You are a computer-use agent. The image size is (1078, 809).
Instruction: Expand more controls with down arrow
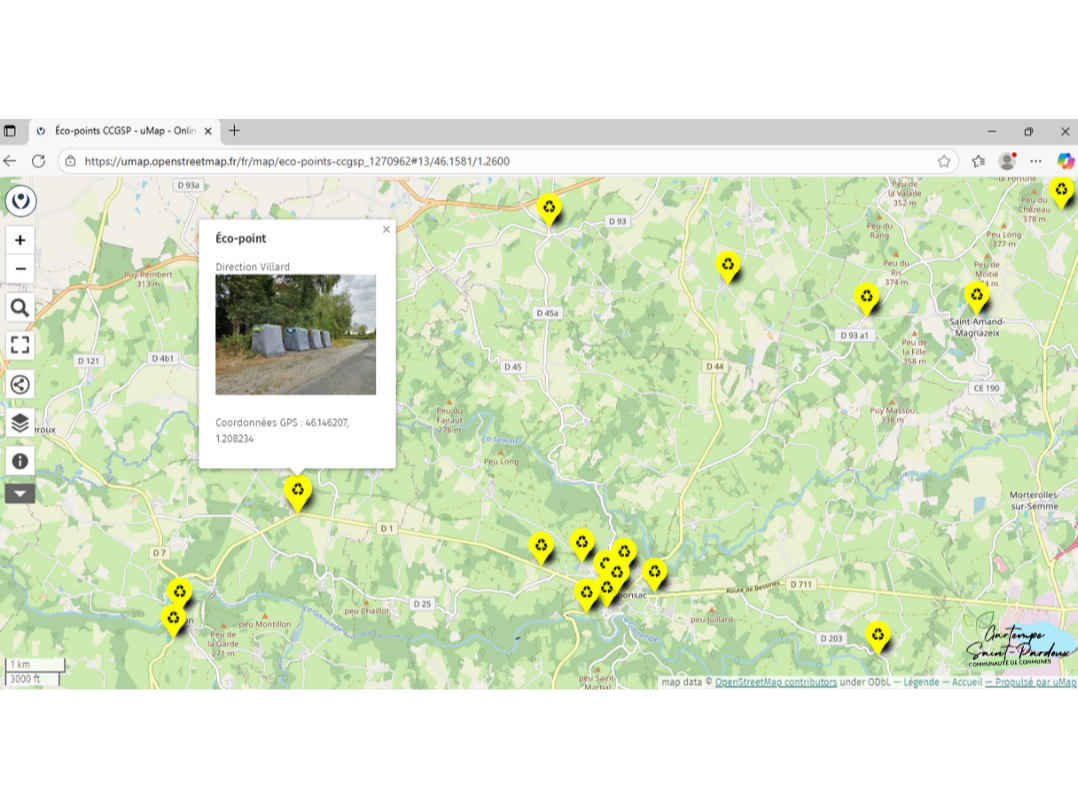coord(20,493)
